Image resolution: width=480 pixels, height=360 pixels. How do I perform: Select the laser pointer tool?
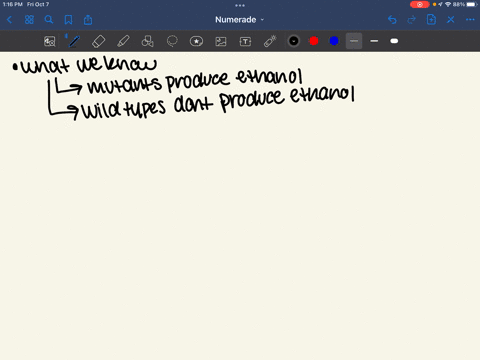point(270,41)
